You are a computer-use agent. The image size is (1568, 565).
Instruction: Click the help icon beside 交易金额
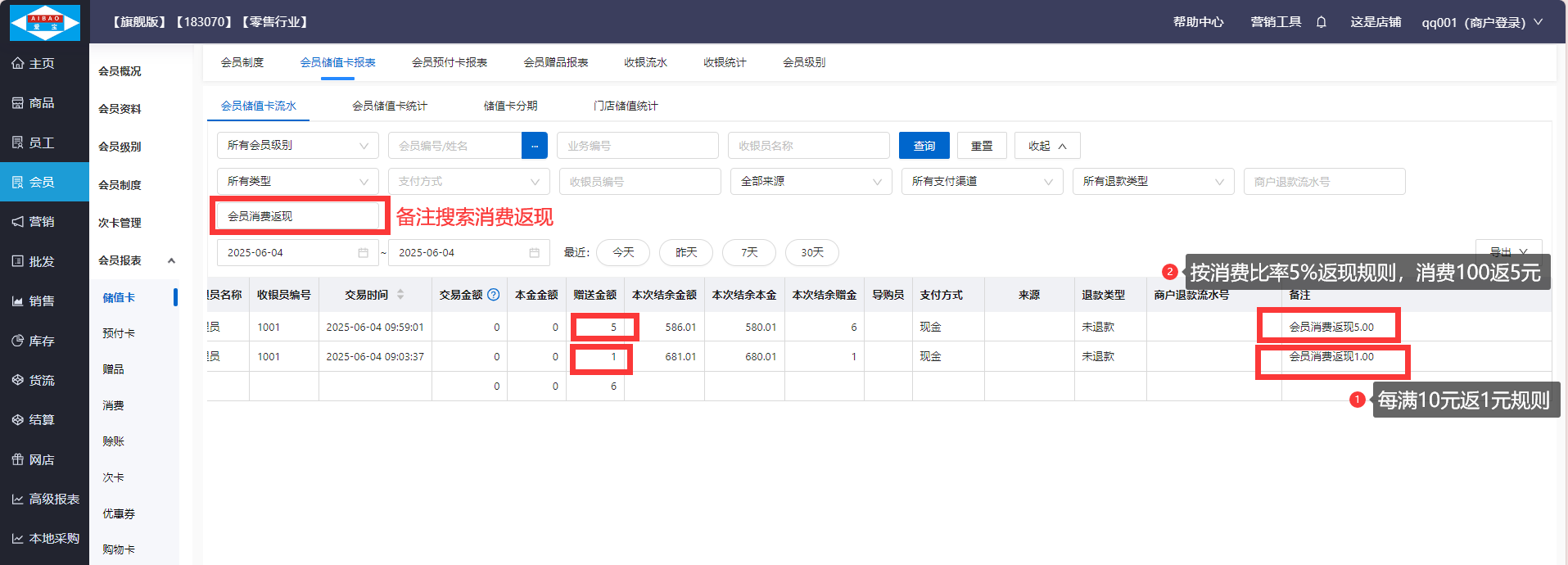coord(494,295)
